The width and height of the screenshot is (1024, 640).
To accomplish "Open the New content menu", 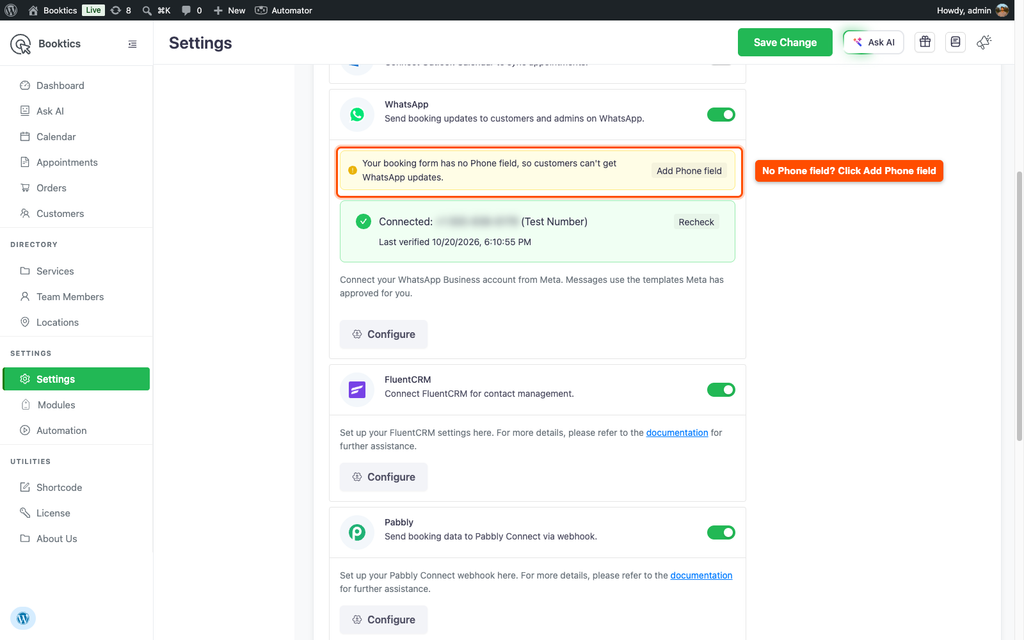I will (229, 10).
